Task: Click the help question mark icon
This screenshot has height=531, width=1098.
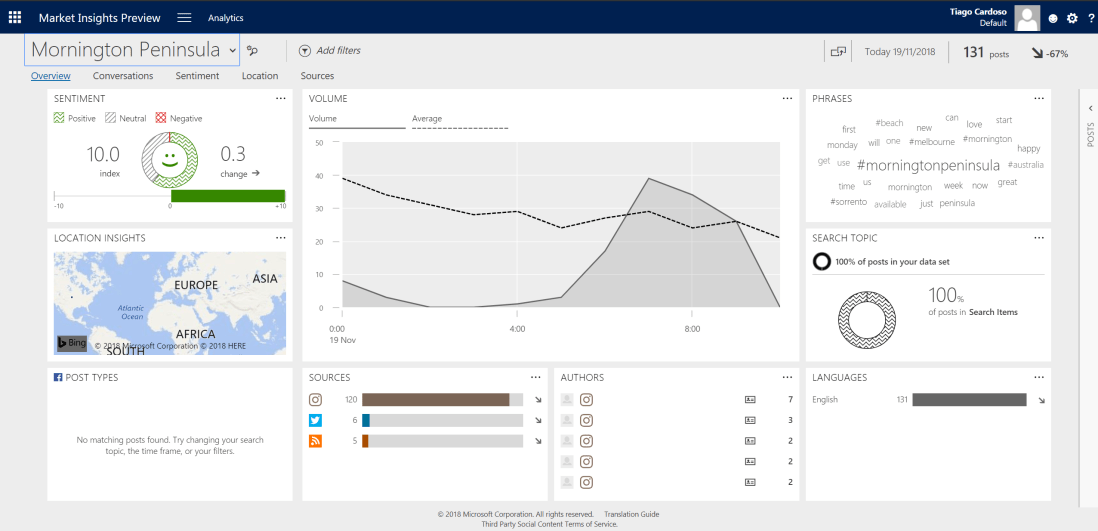Action: [x=1090, y=18]
